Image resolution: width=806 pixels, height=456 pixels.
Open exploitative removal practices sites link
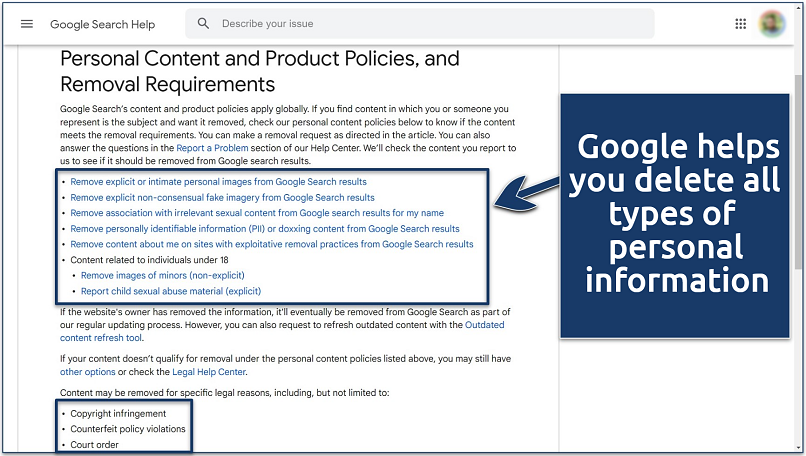(x=272, y=244)
